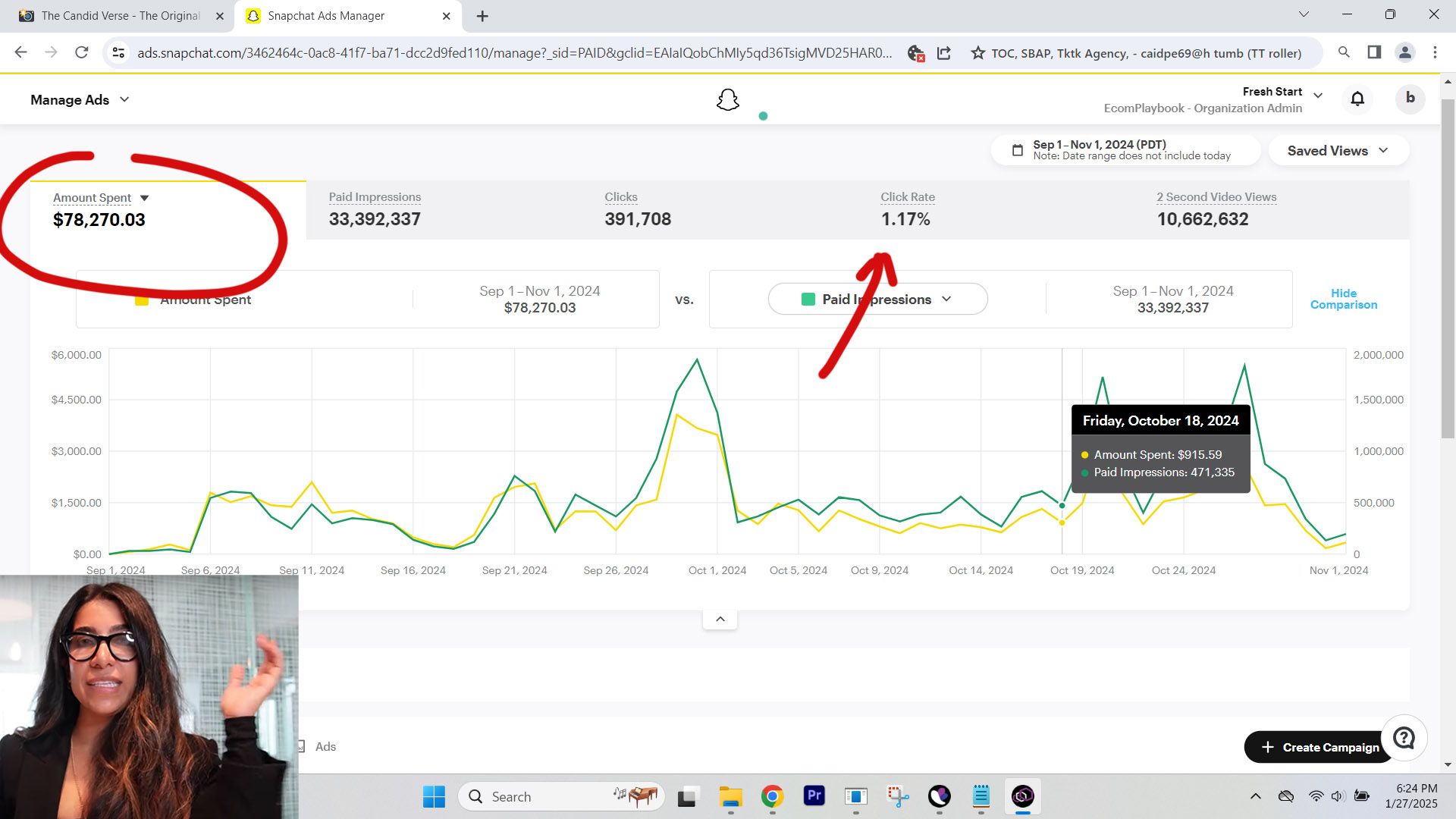Open the help chat bubble icon
This screenshot has width=1456, height=819.
pos(1404,737)
